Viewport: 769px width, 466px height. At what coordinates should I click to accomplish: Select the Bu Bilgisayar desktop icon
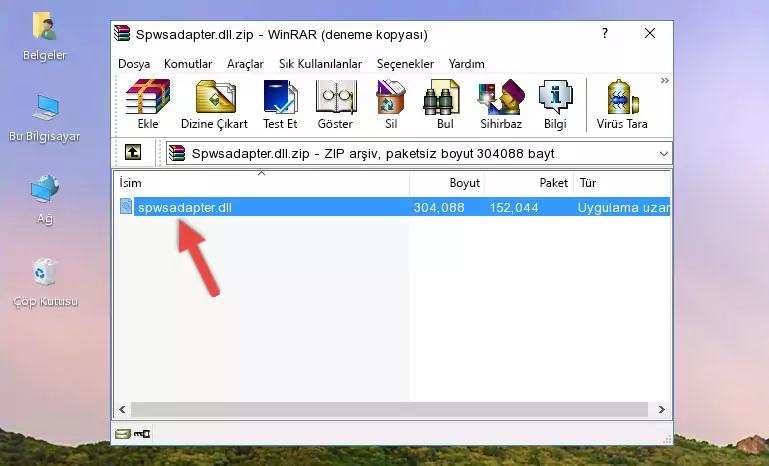tap(45, 119)
